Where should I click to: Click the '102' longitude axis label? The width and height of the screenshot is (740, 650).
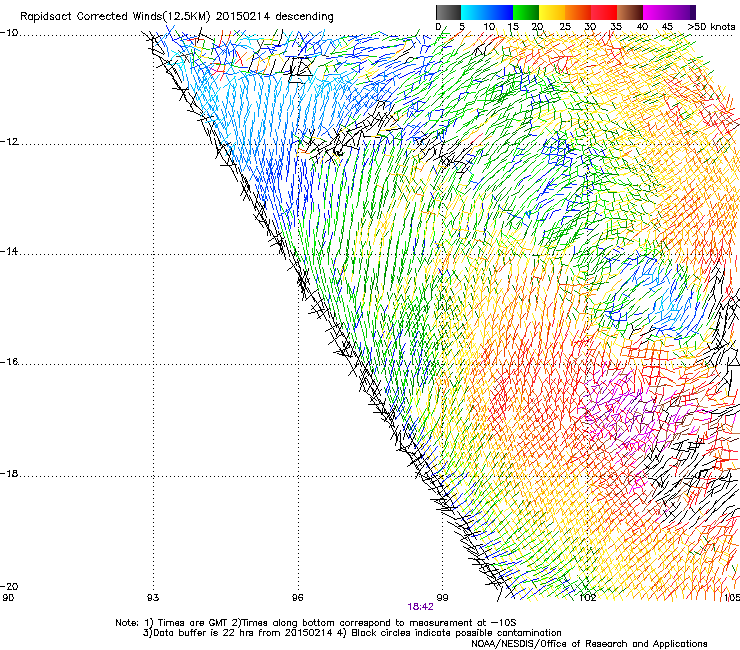pyautogui.click(x=588, y=598)
